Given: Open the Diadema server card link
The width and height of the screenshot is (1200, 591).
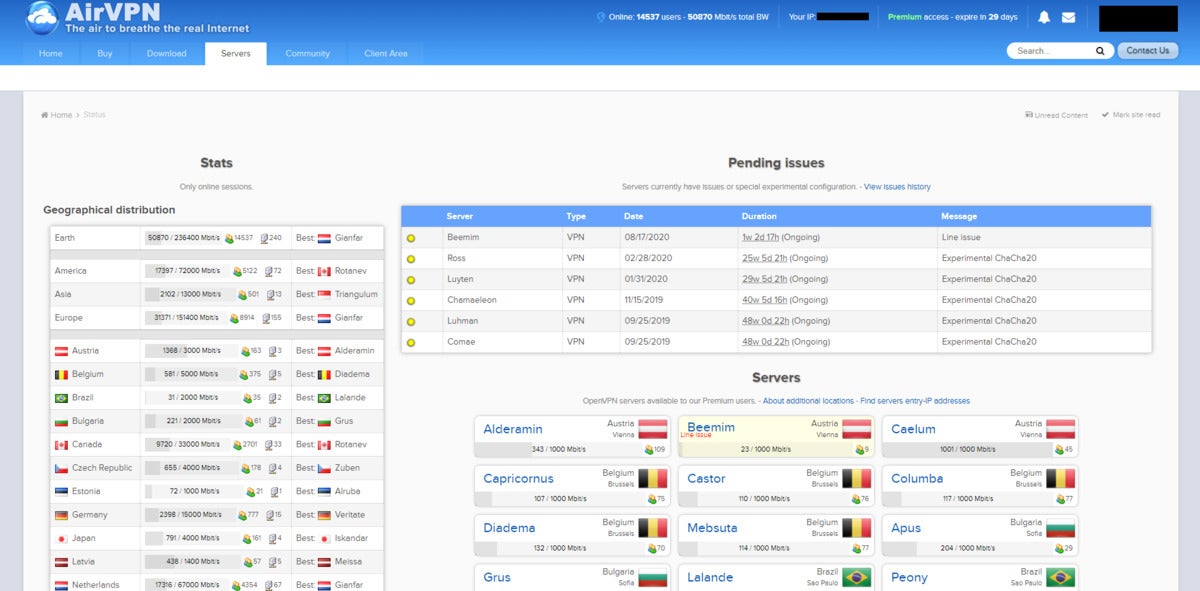Looking at the screenshot, I should 509,528.
